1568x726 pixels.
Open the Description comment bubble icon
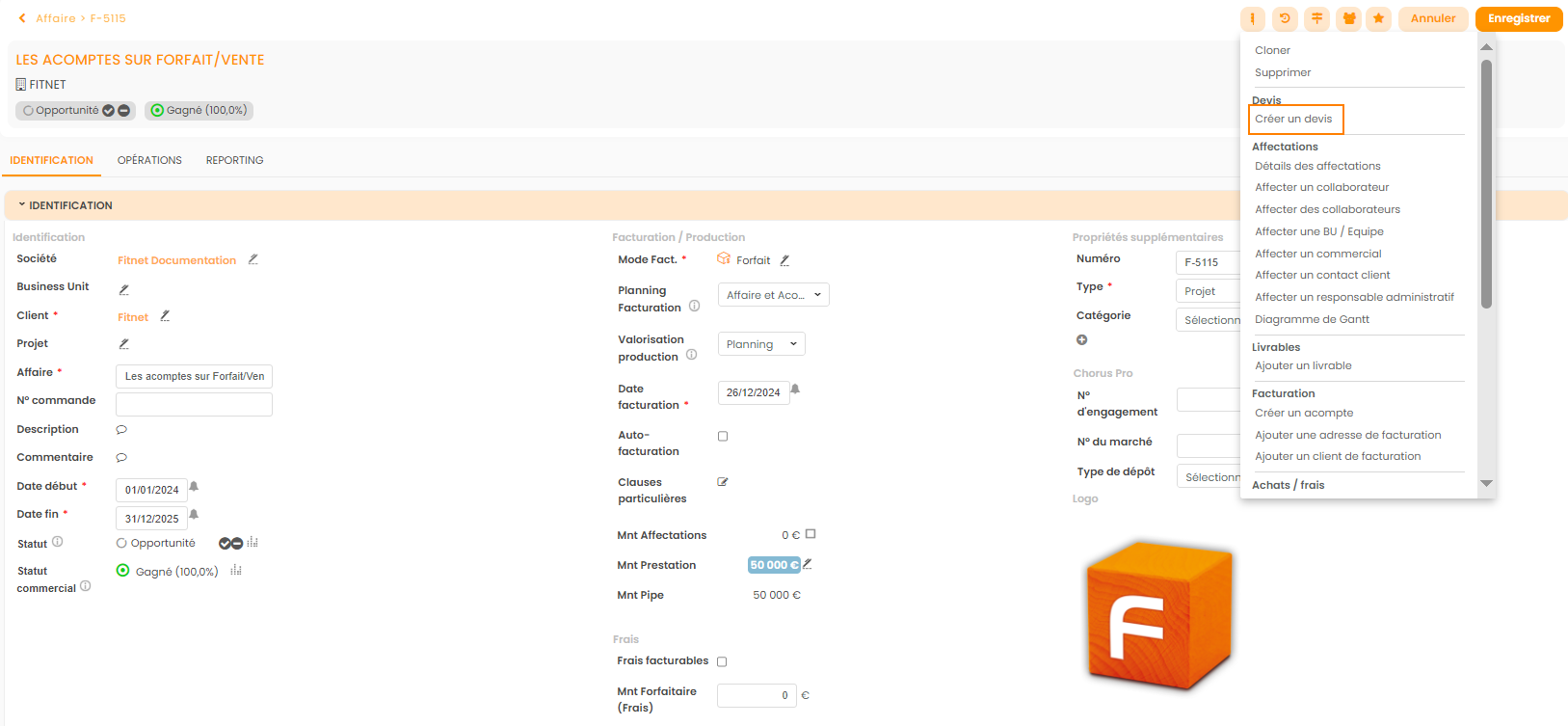(121, 430)
